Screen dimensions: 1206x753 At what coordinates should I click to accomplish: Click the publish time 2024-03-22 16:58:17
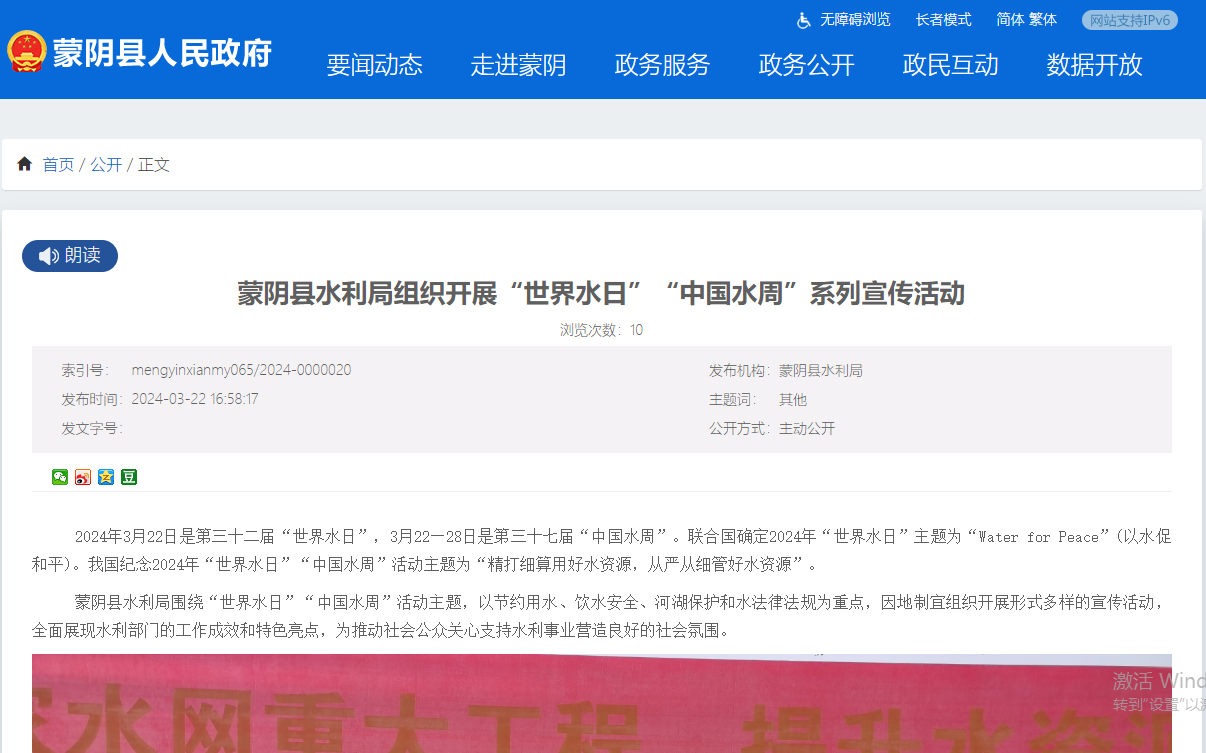(195, 399)
